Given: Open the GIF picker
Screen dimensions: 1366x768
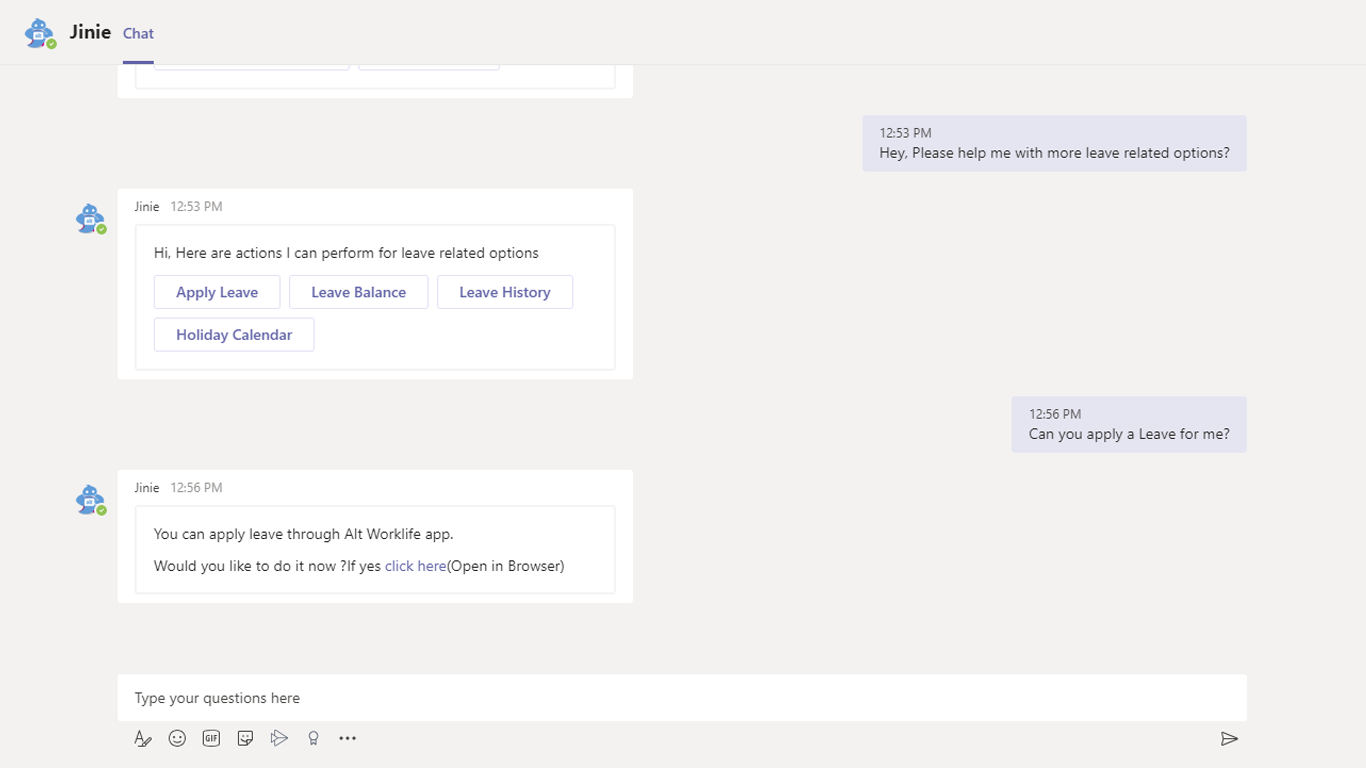Looking at the screenshot, I should 211,739.
